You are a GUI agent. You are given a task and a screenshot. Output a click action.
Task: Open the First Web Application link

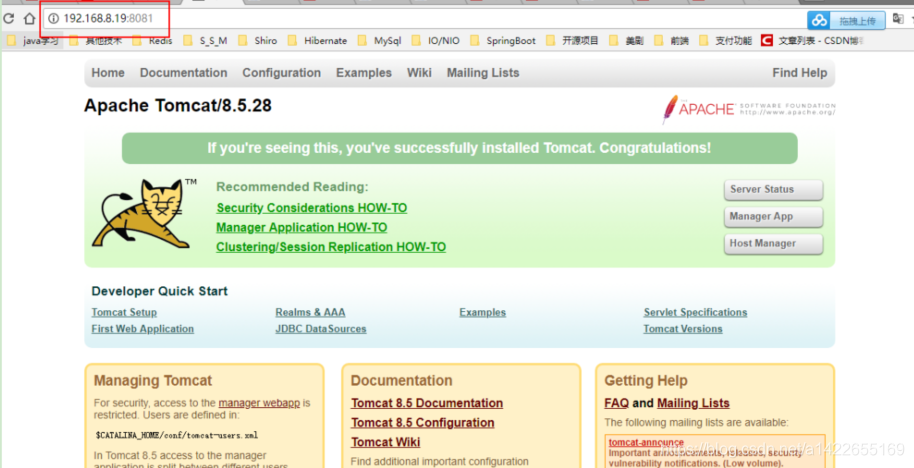coord(143,329)
